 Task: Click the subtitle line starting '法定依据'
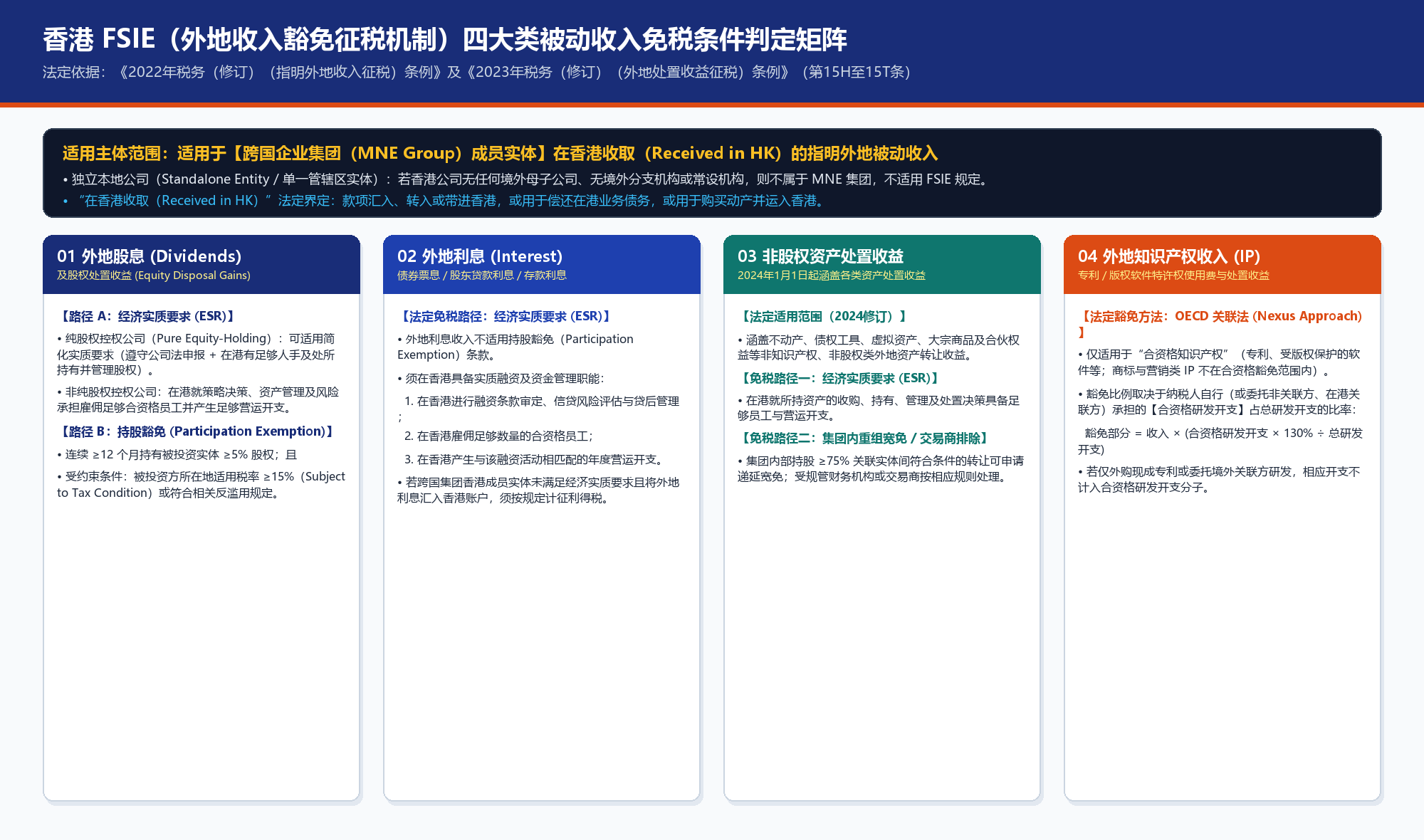tap(476, 72)
